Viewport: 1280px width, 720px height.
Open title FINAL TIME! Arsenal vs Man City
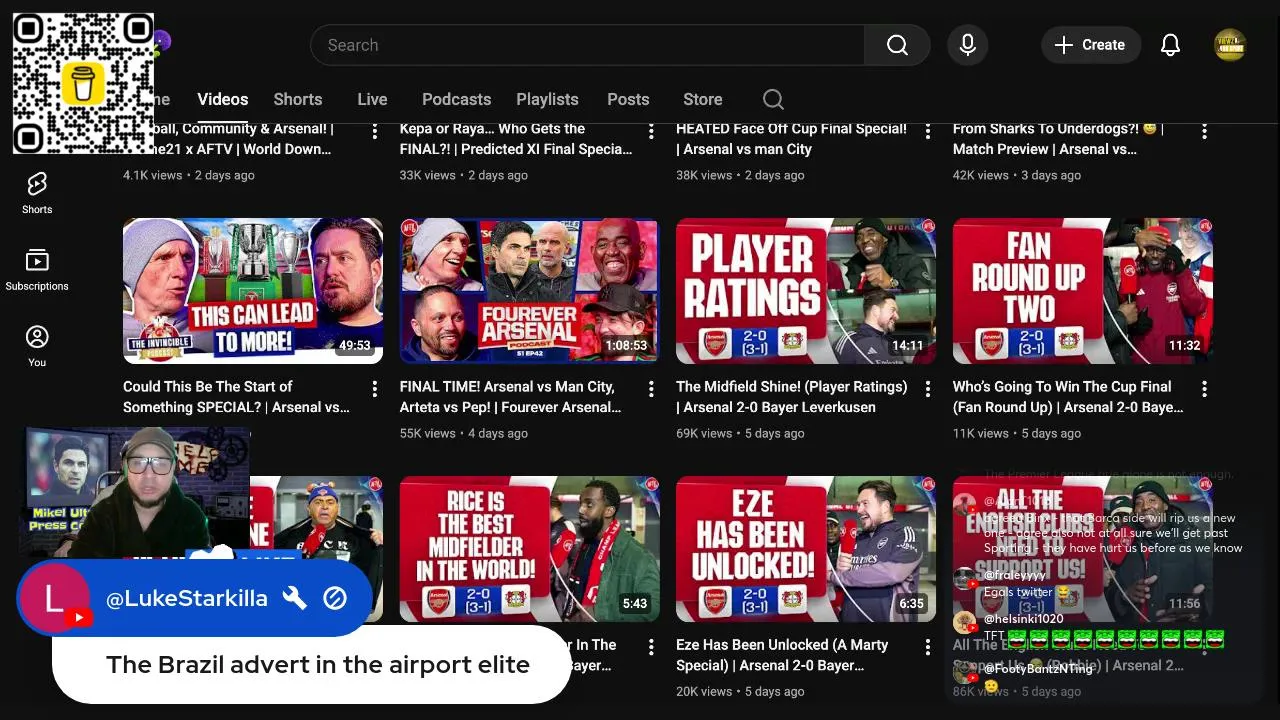511,397
